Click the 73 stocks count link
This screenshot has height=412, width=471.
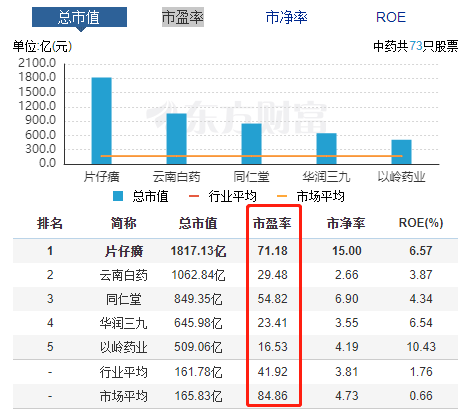(416, 46)
